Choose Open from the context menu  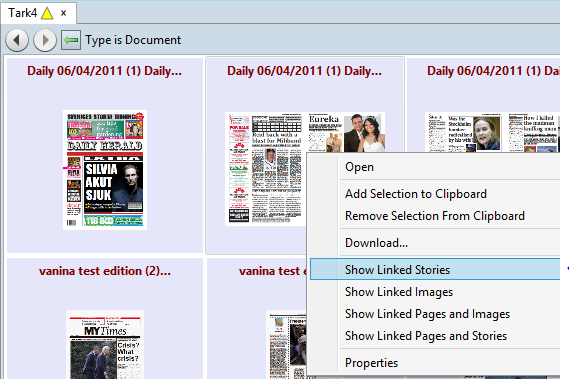click(434, 167)
